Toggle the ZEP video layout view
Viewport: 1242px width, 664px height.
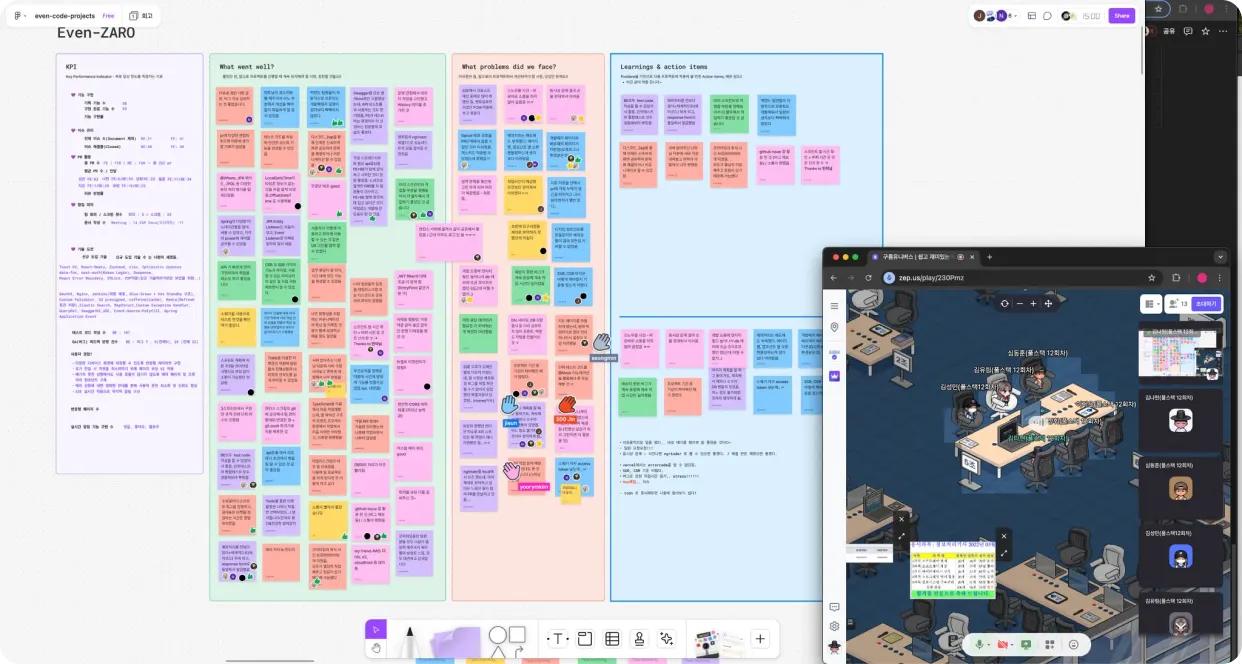(x=1153, y=304)
